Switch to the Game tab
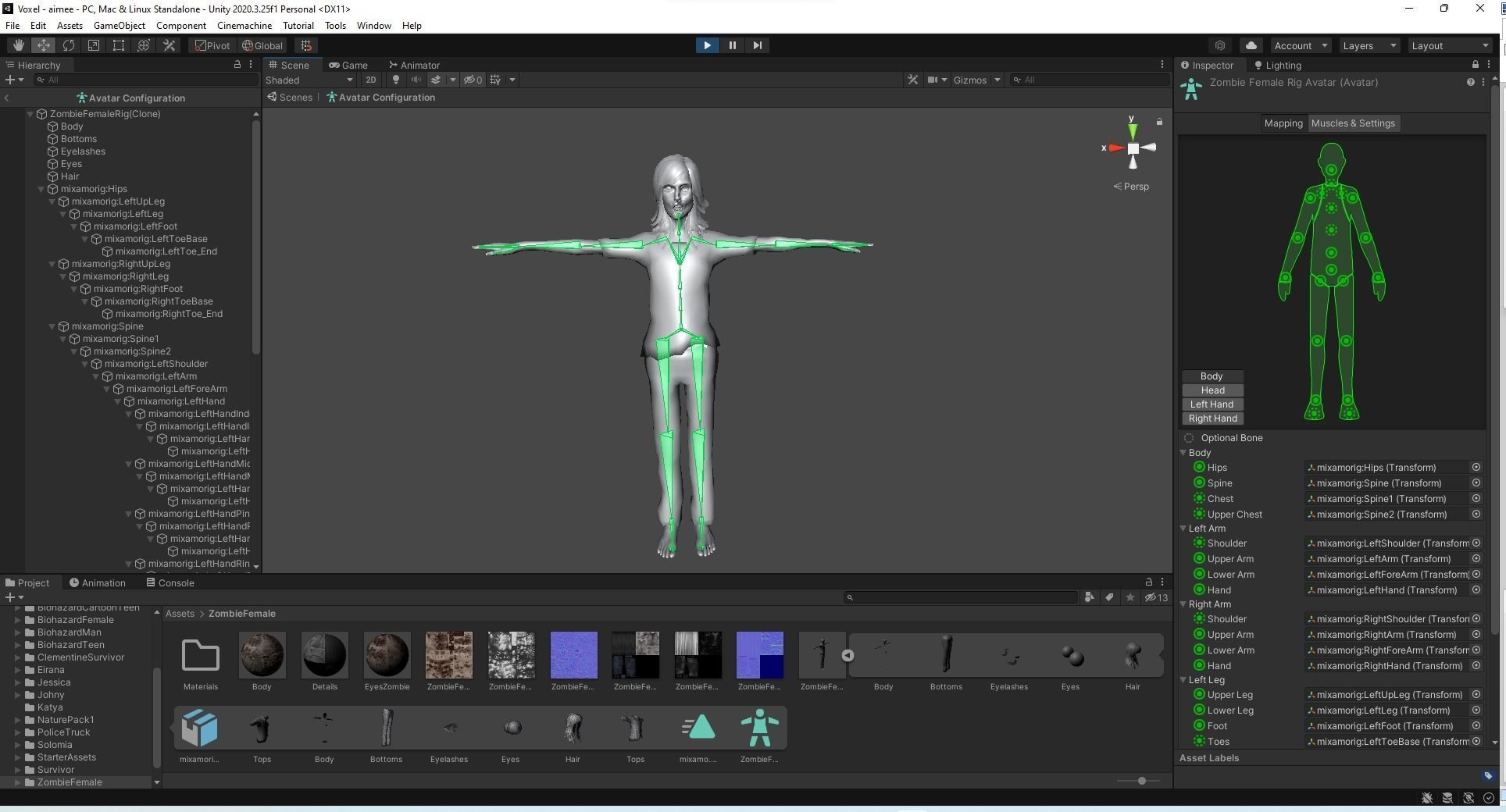 point(348,65)
